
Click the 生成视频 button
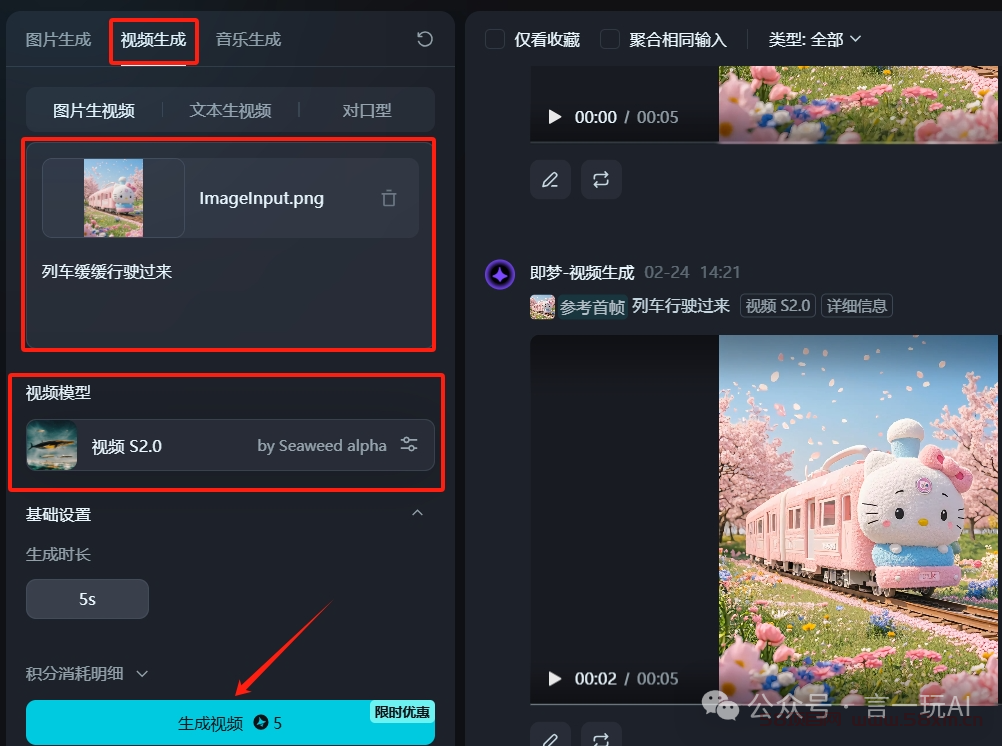click(230, 722)
